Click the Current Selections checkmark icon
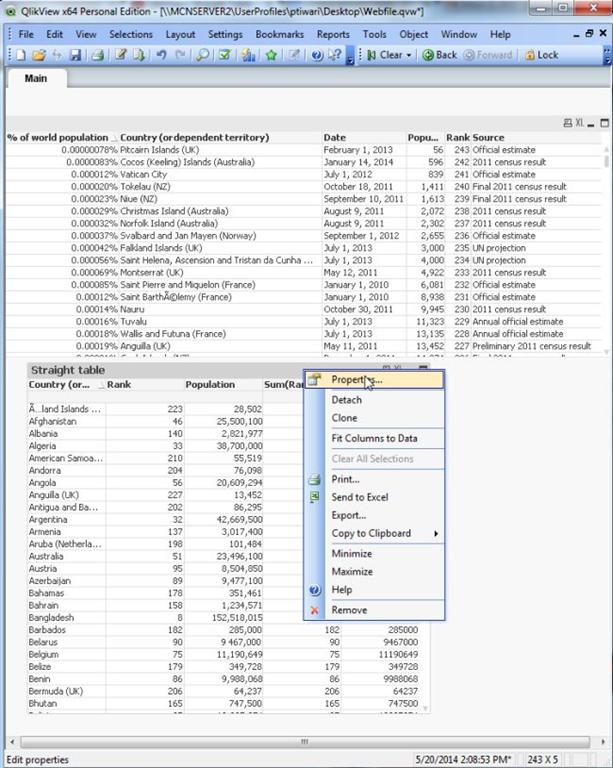 (x=225, y=55)
